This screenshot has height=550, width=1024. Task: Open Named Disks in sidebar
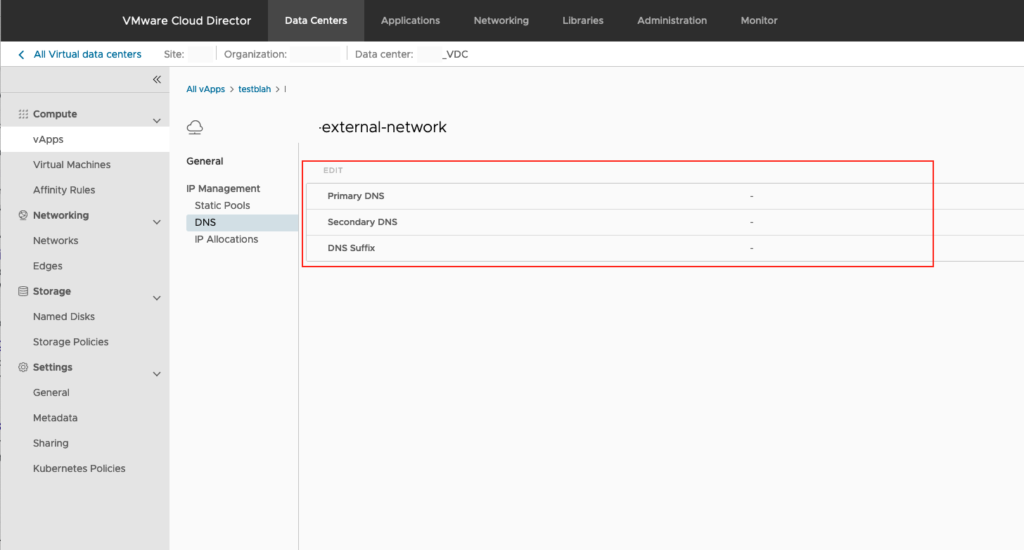(x=64, y=317)
